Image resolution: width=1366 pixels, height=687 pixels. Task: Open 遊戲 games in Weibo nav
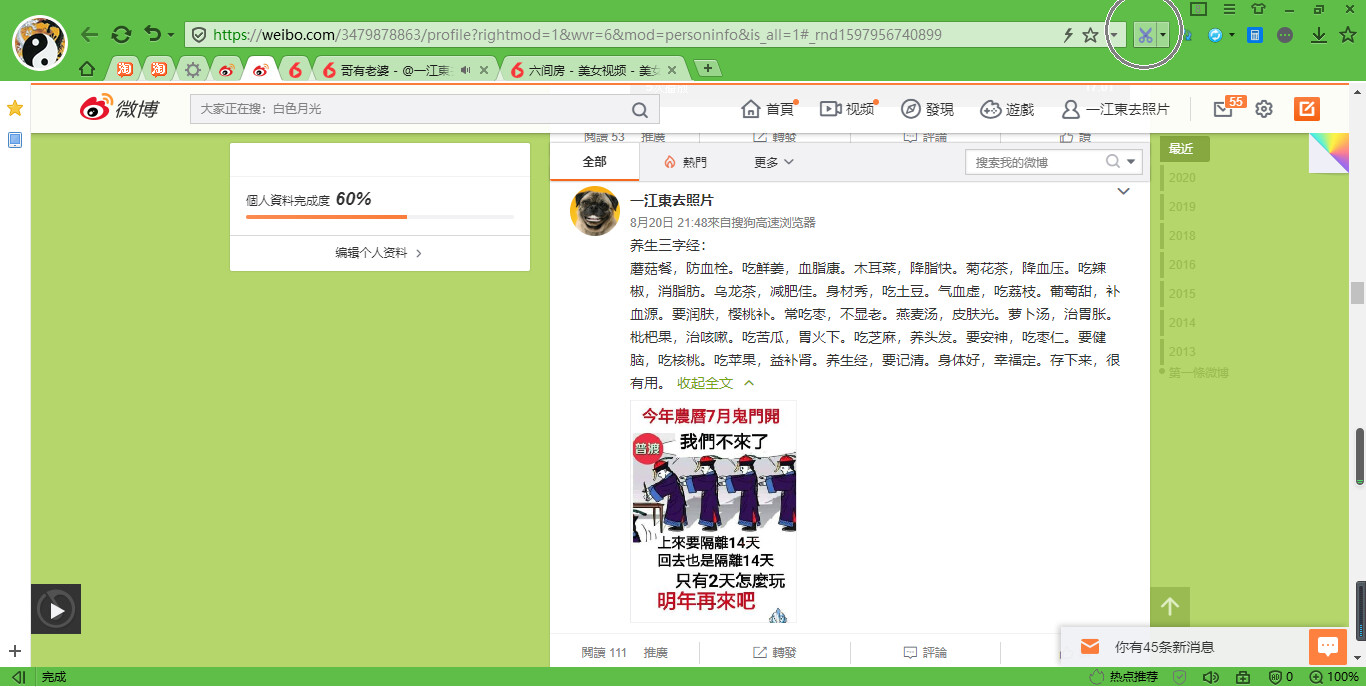coord(1008,109)
